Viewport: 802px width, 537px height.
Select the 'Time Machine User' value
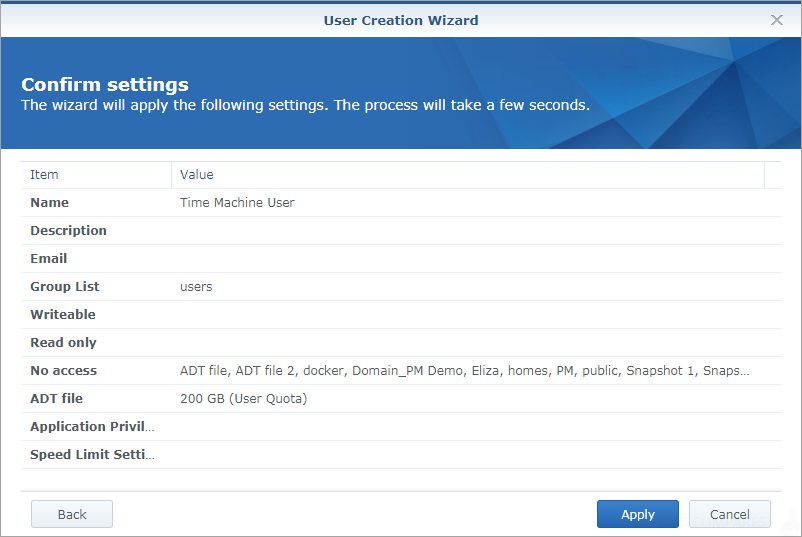click(x=237, y=203)
